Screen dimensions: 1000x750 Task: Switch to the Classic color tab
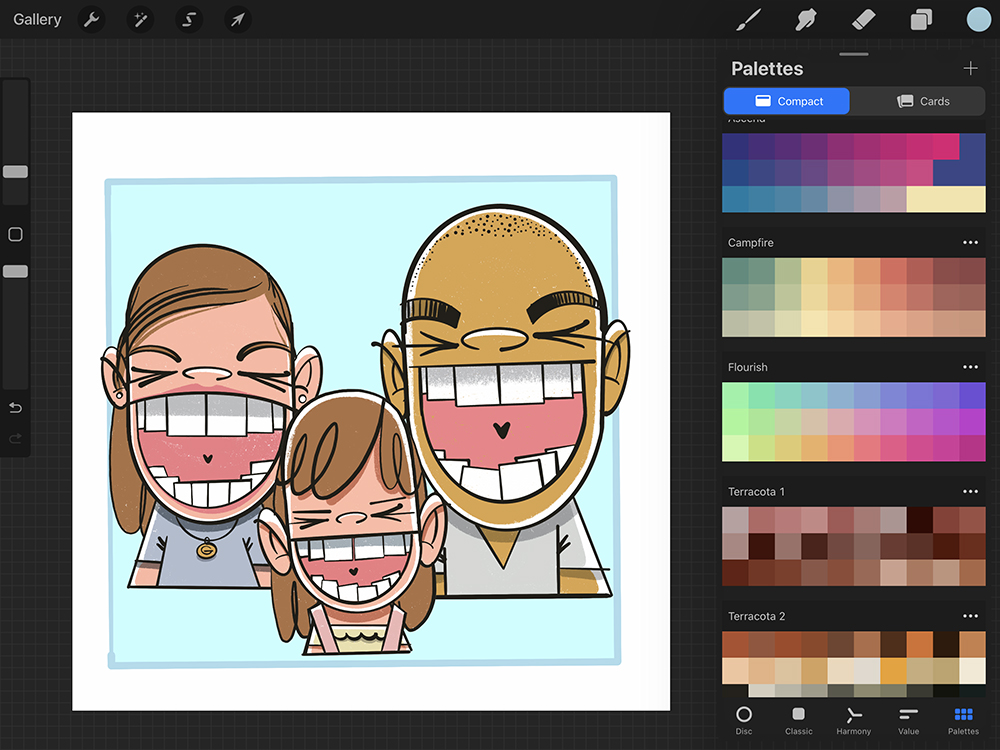point(798,721)
